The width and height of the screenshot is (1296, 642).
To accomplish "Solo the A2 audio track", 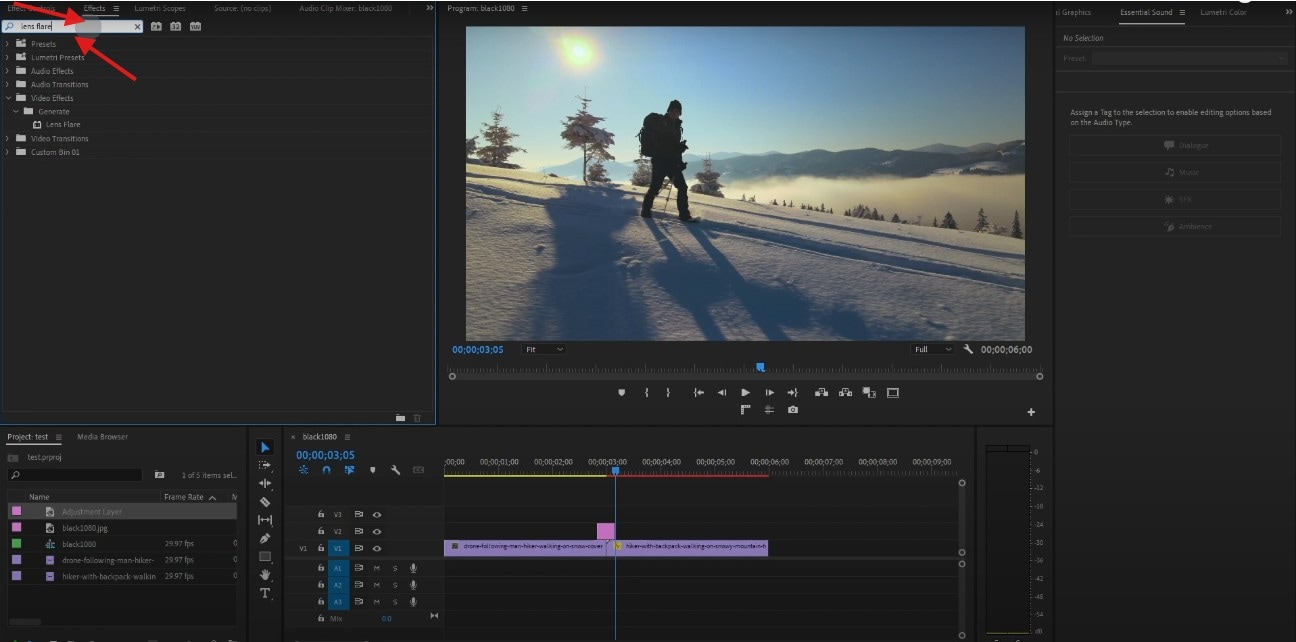I will pyautogui.click(x=395, y=584).
